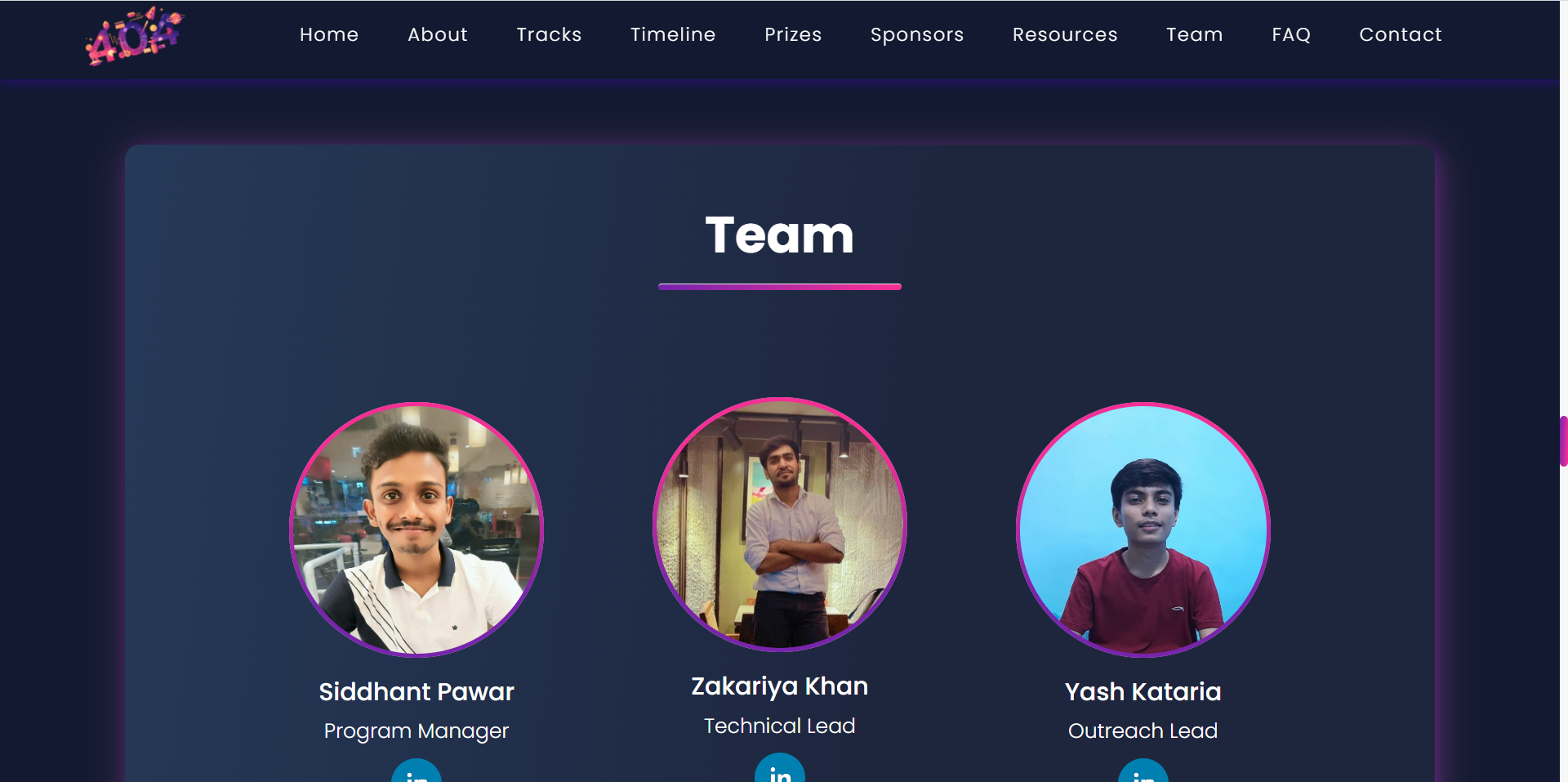Open the FAQ link

[1291, 34]
